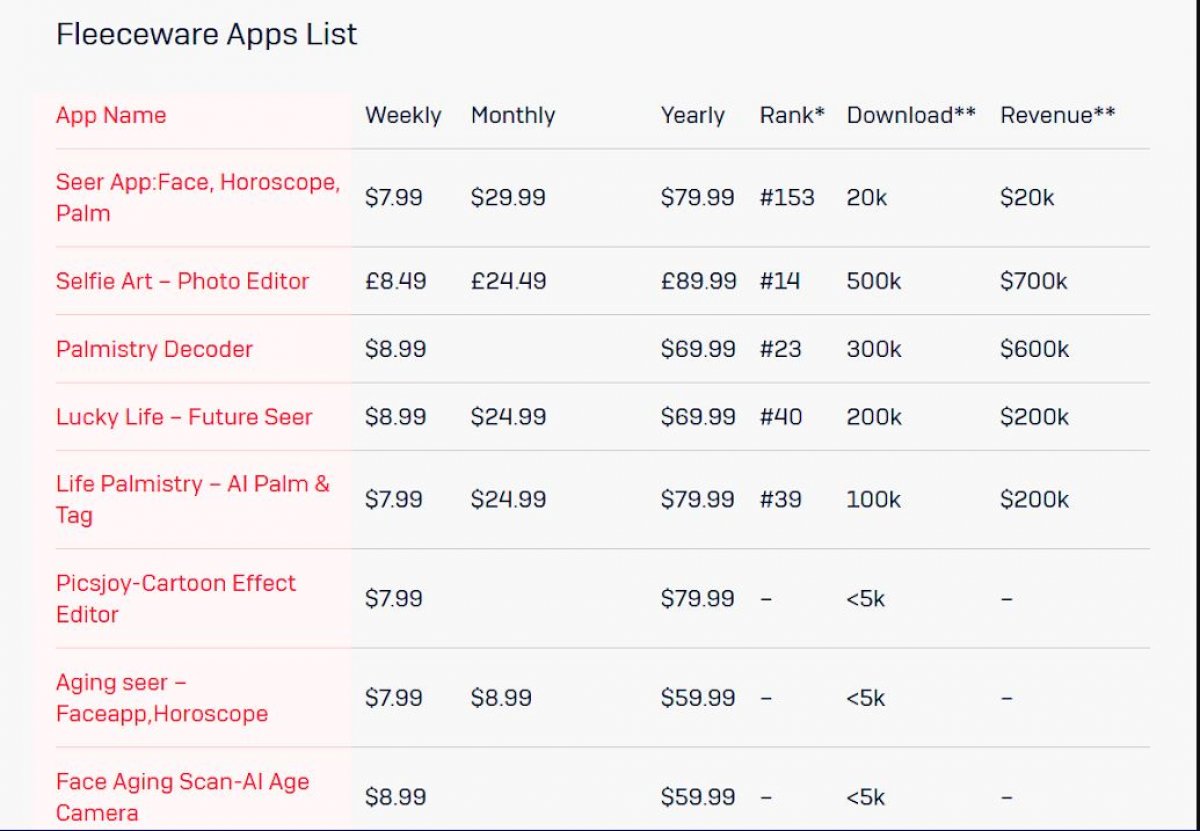Click the "Yearly" column header

tap(693, 115)
